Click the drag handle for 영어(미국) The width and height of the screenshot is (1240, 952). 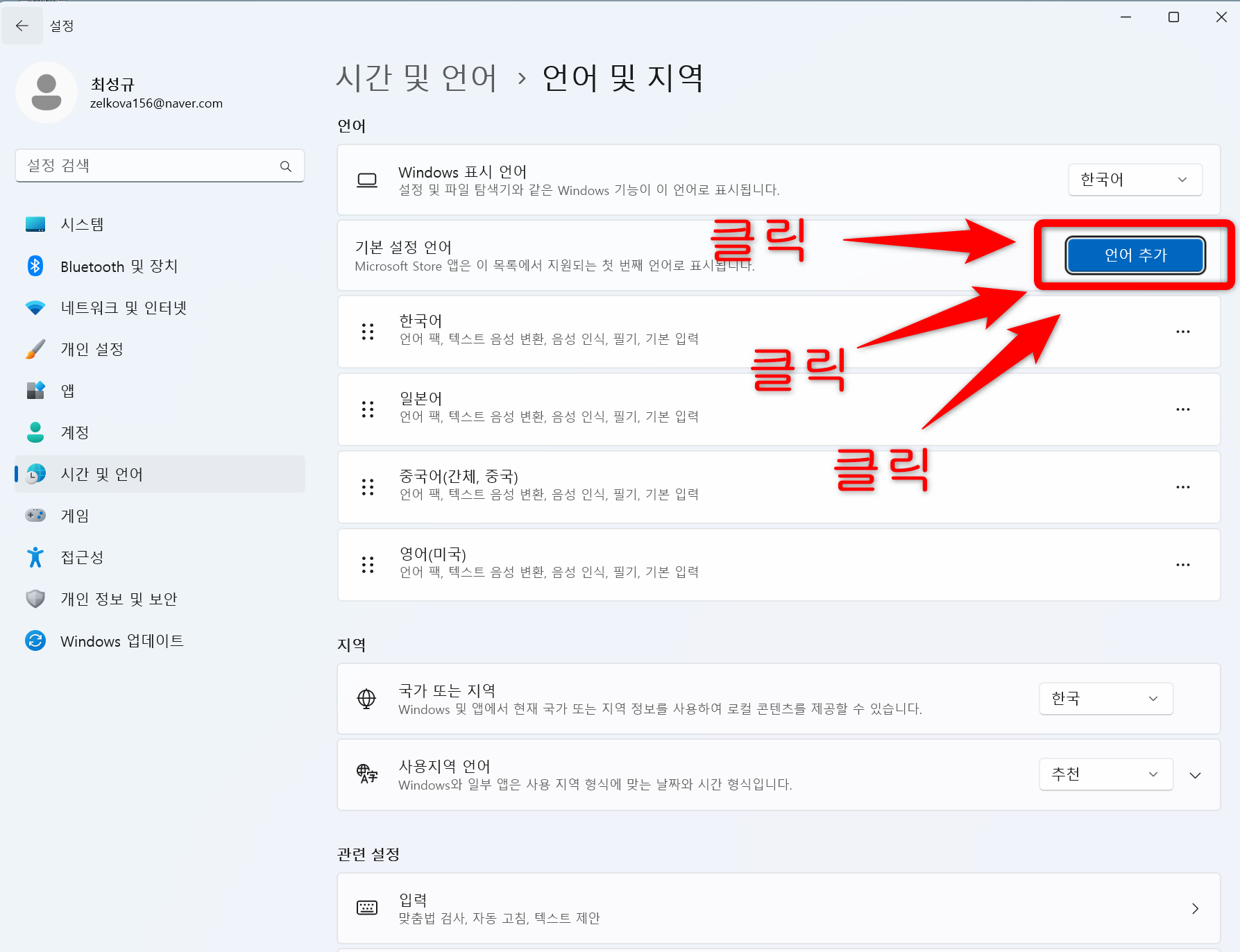(x=368, y=565)
